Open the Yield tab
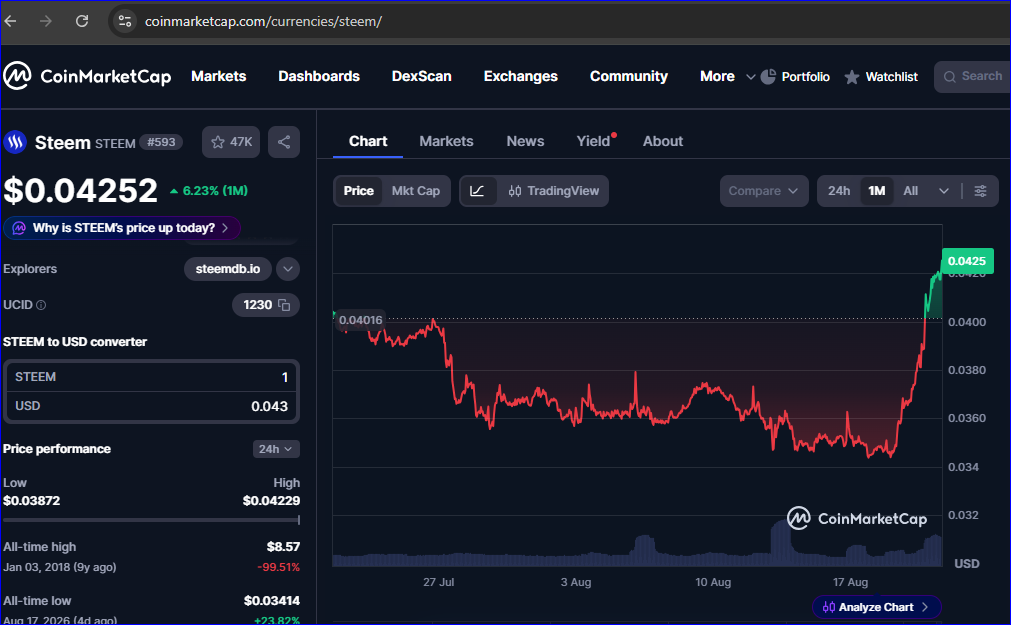This screenshot has height=625, width=1011. coord(593,141)
